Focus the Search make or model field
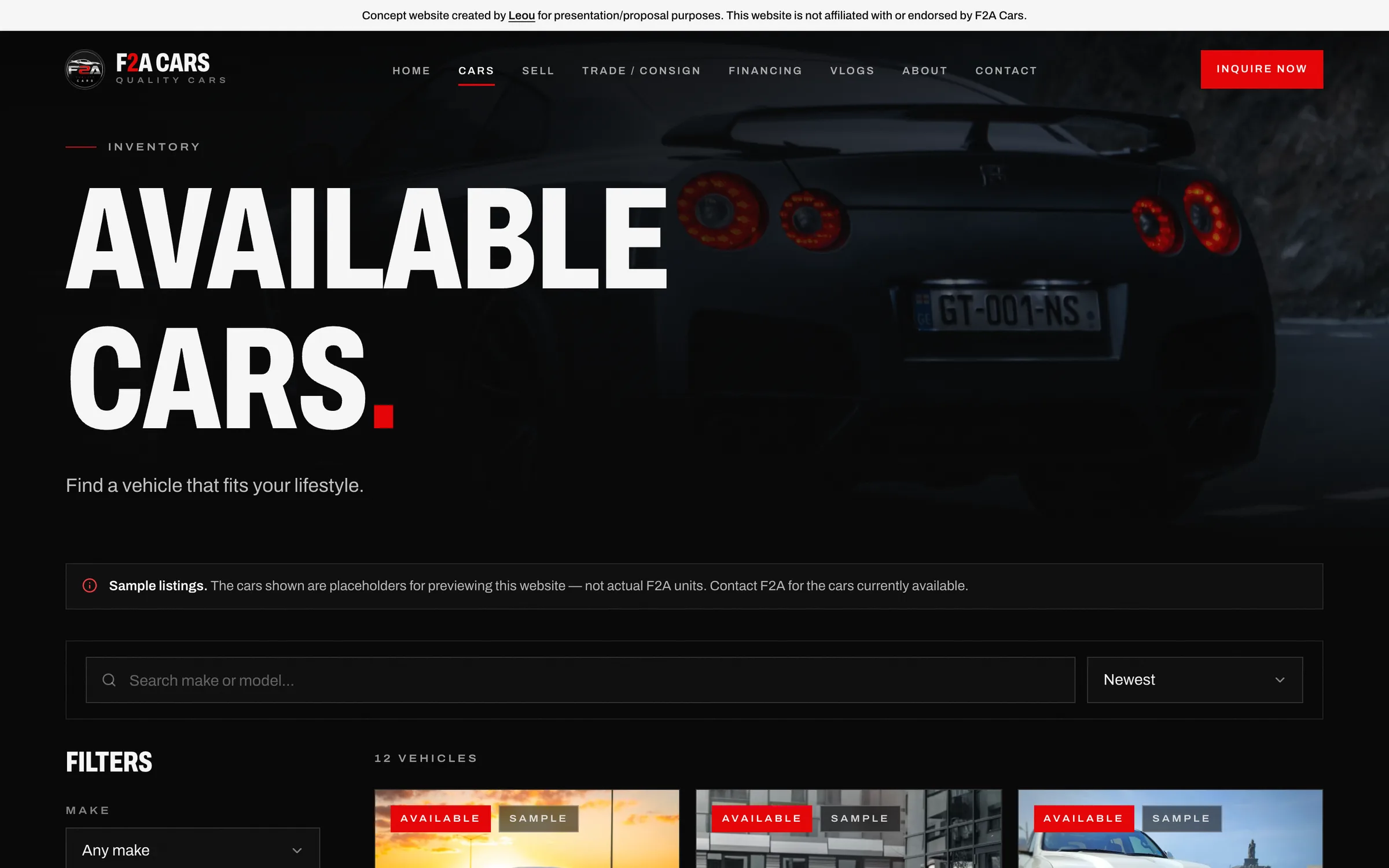The width and height of the screenshot is (1389, 868). tap(580, 680)
